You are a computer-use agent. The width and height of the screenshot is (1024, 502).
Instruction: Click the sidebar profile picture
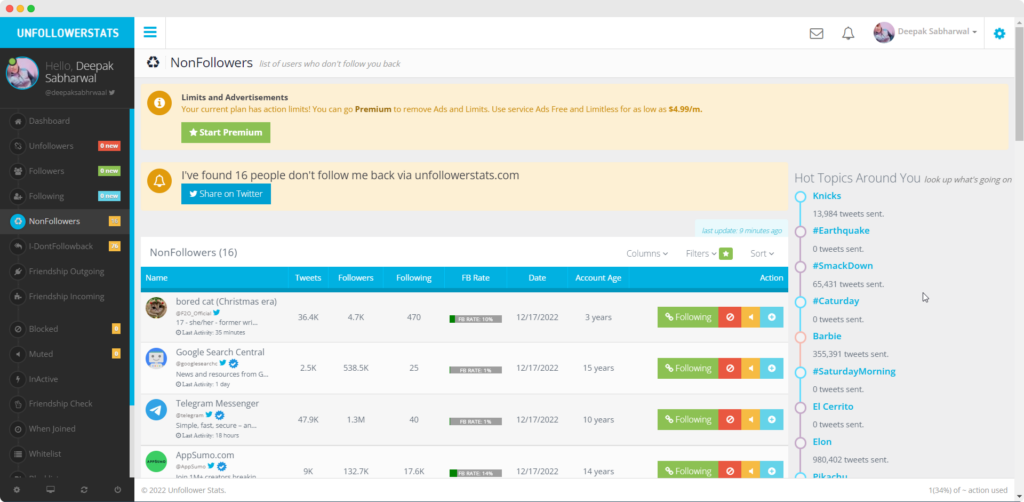(x=22, y=73)
